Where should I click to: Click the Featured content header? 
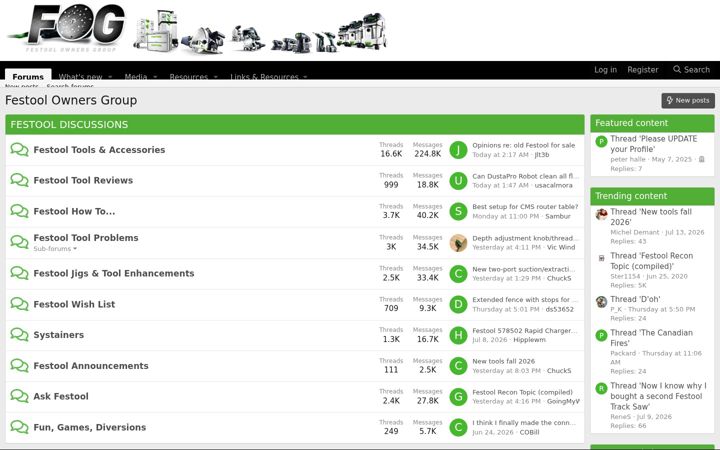click(x=652, y=123)
